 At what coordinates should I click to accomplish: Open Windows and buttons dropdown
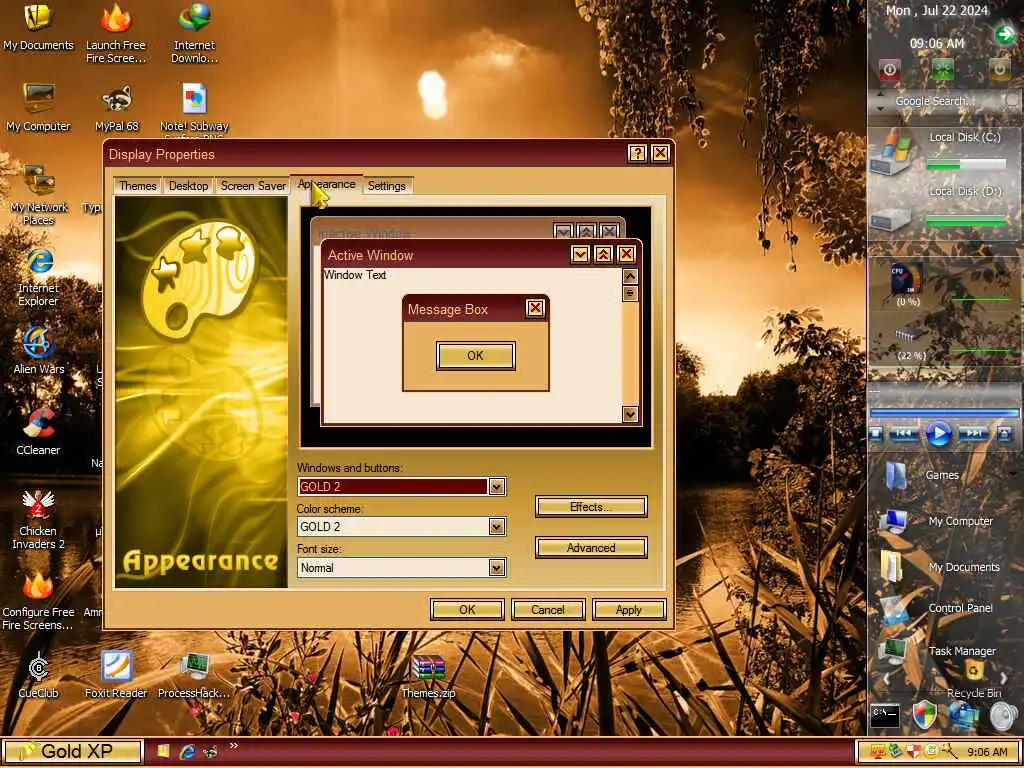point(497,487)
